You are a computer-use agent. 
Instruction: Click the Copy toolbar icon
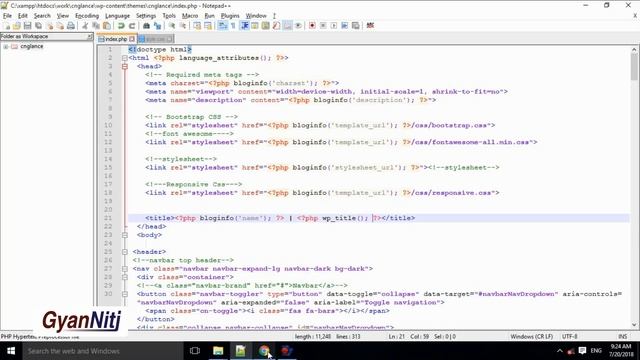[x=96, y=26]
